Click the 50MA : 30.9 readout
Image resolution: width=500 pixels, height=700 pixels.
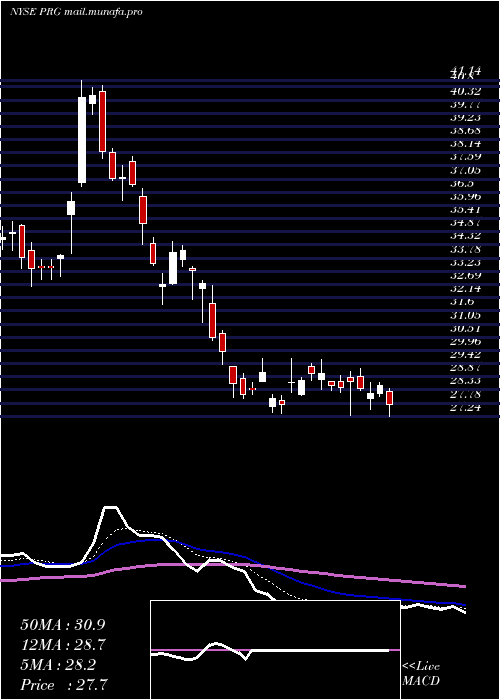tap(63, 625)
